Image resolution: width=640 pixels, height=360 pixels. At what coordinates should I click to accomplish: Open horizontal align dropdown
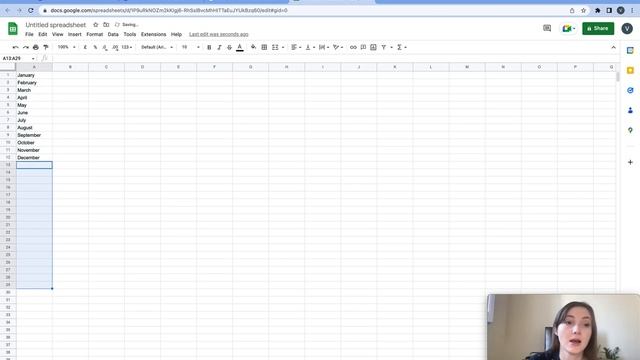(296, 47)
